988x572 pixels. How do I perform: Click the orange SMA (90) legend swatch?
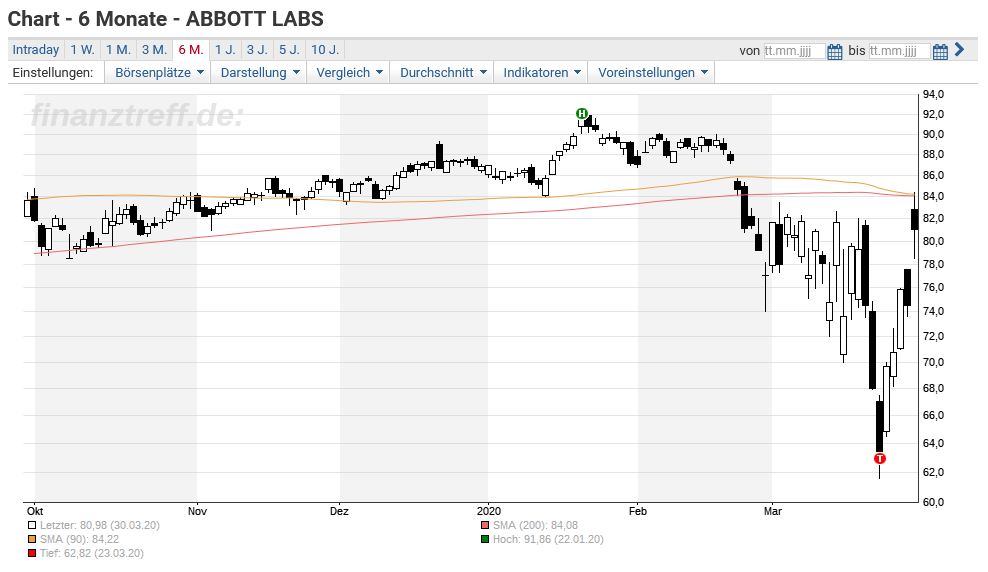(x=32, y=539)
